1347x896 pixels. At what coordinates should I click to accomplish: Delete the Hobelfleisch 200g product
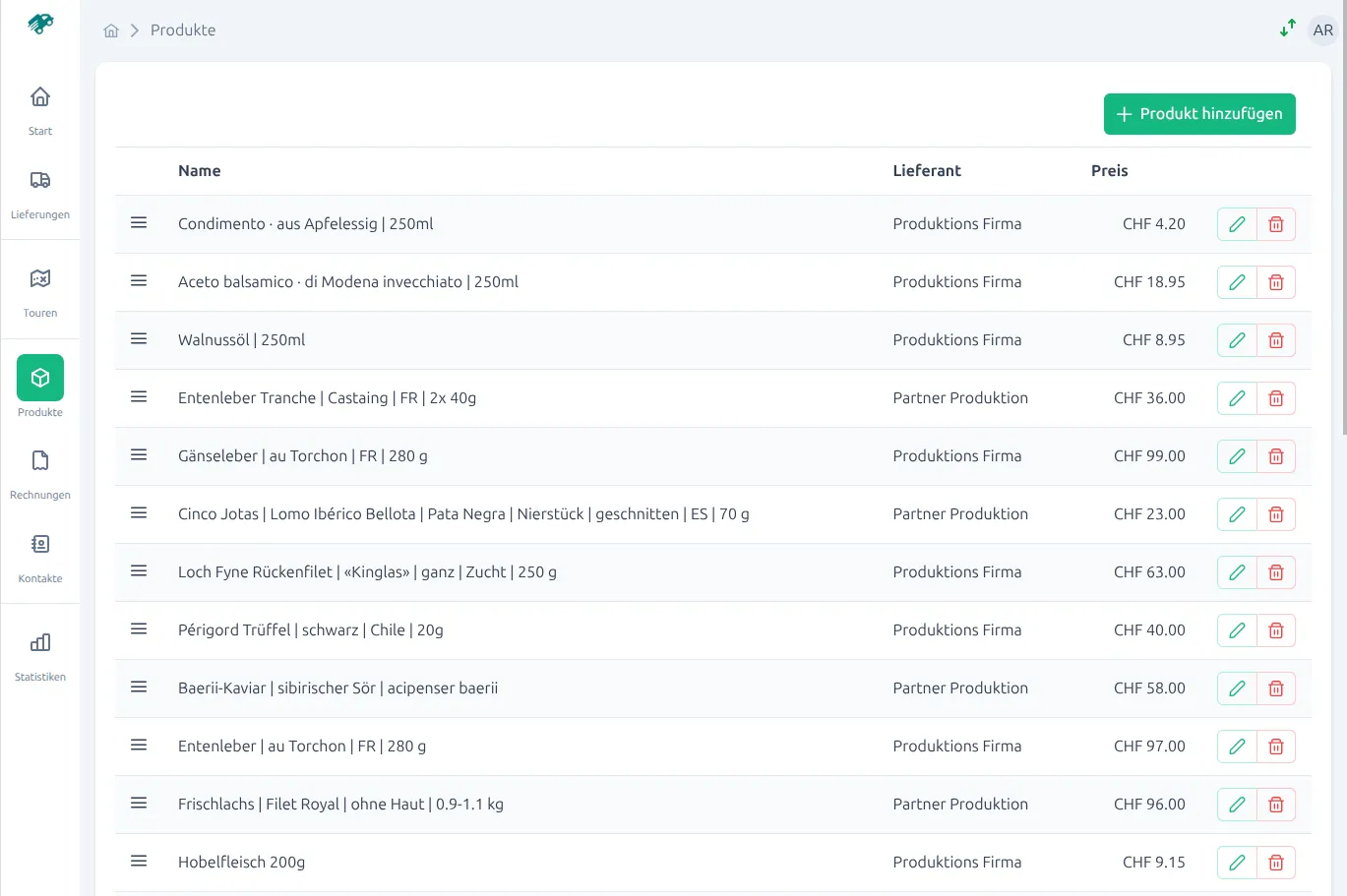pos(1275,863)
